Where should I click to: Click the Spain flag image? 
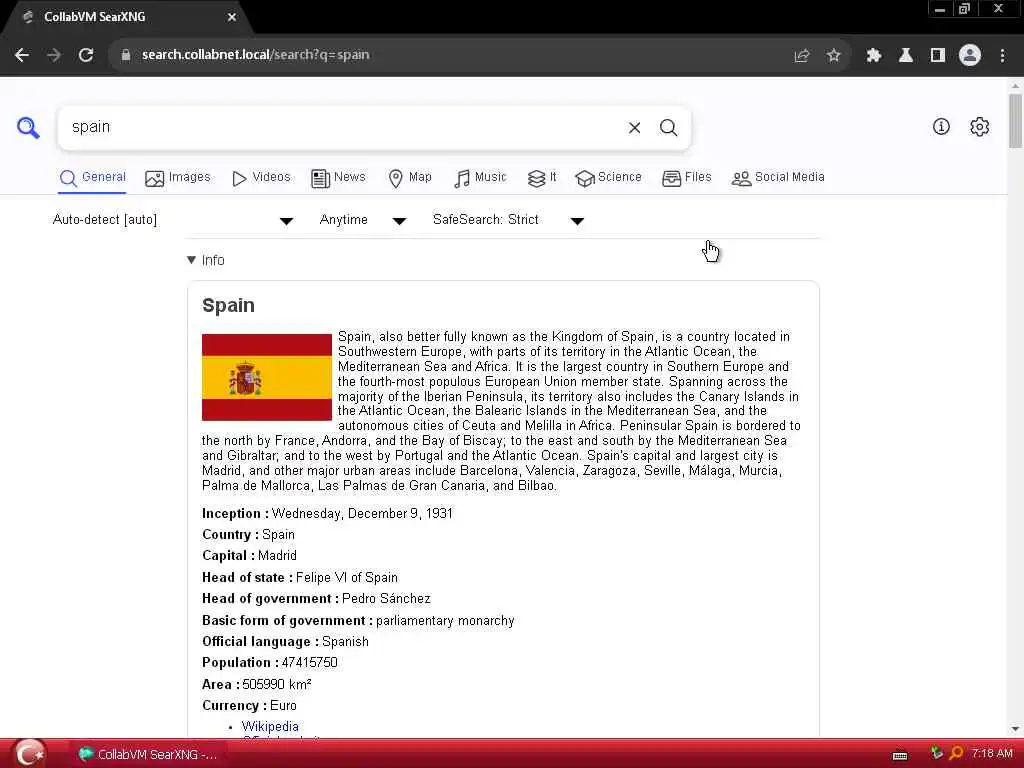[x=266, y=377]
